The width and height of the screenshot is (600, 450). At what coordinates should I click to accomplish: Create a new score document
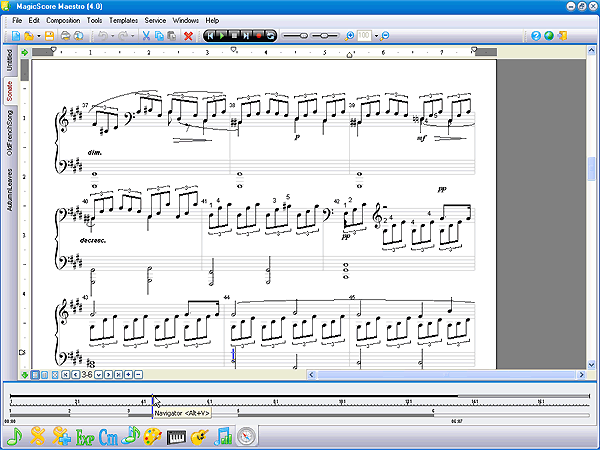(16, 36)
